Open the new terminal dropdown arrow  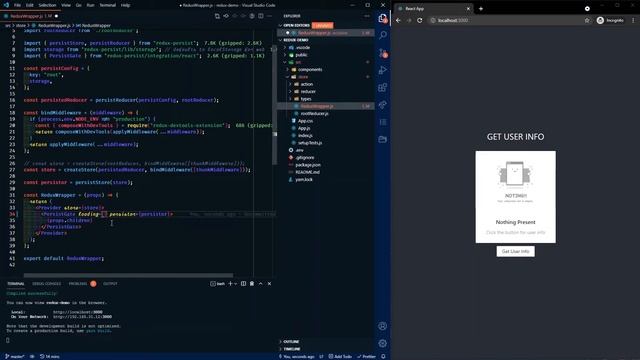tap(236, 284)
